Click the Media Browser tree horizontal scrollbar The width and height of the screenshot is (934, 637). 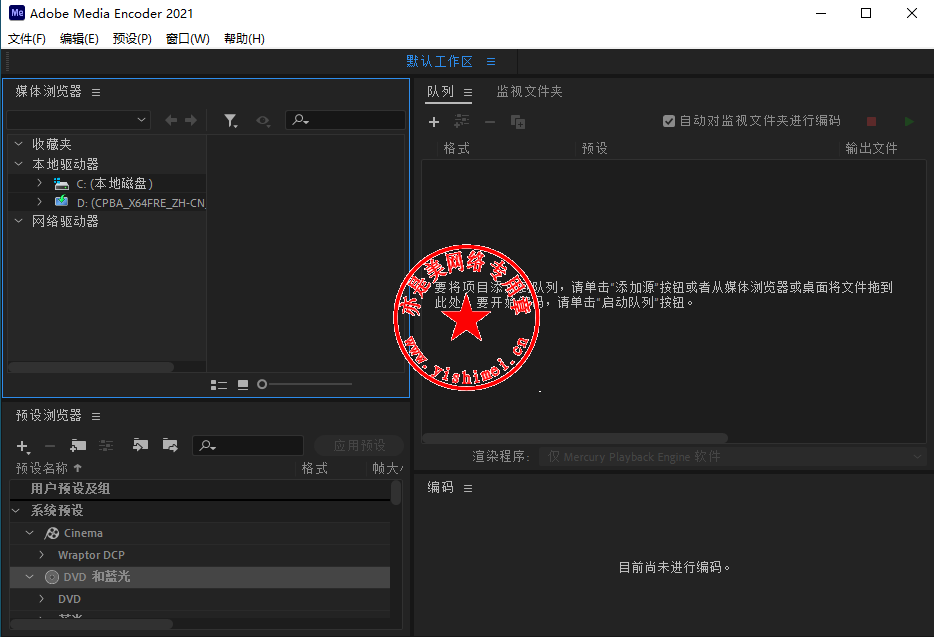(91, 367)
